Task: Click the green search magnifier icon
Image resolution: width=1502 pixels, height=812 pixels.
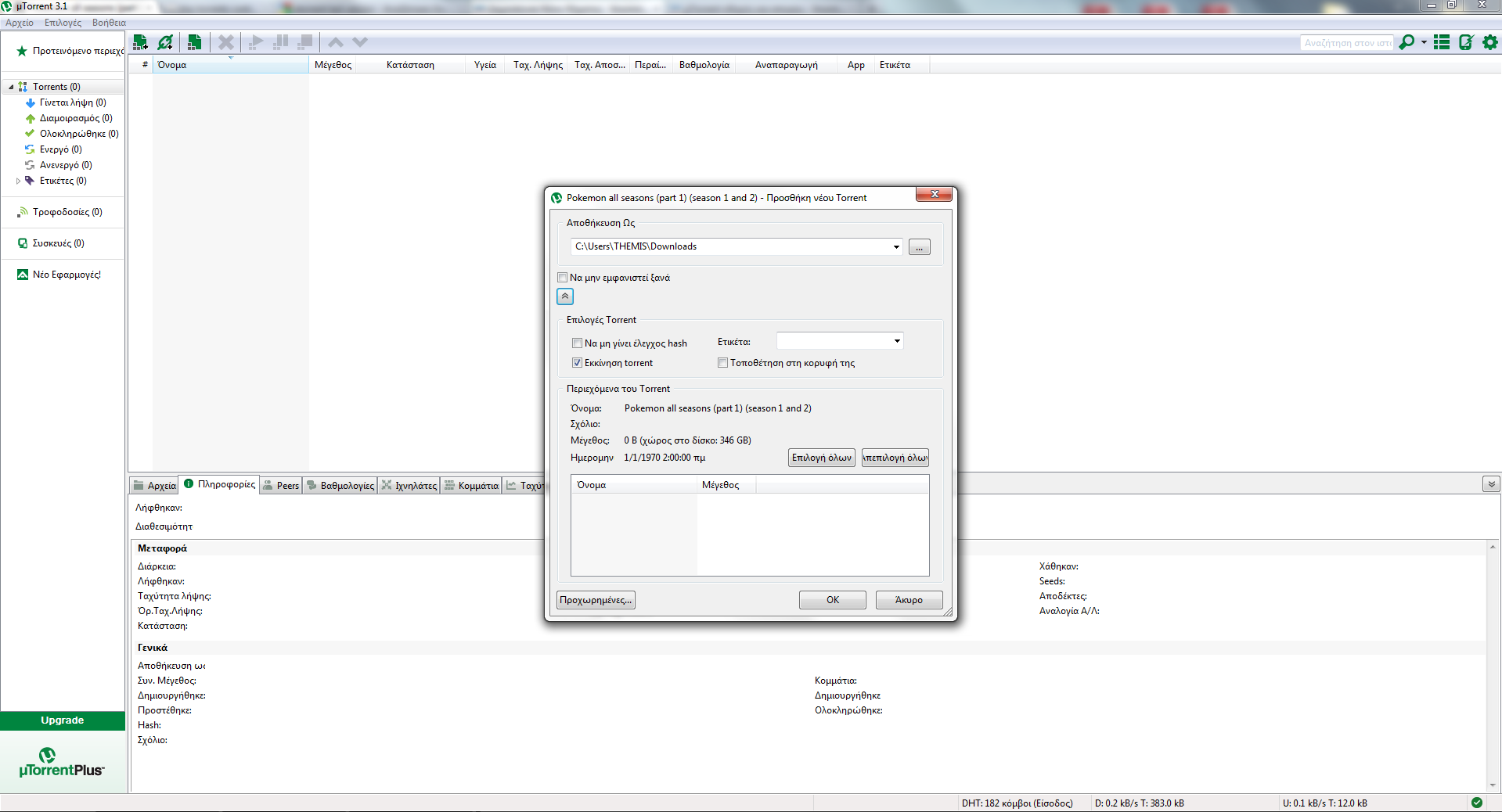Action: point(1407,42)
